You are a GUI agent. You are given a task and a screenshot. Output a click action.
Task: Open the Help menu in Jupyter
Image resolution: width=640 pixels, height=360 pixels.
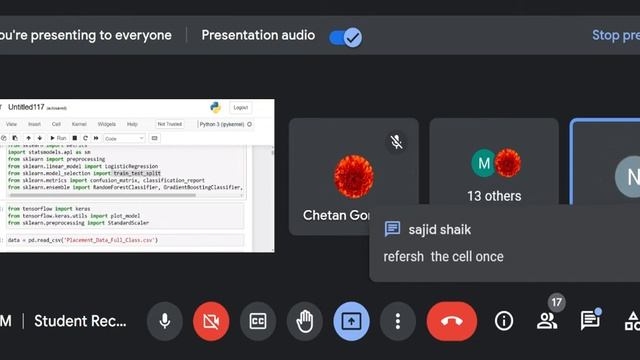pos(132,124)
